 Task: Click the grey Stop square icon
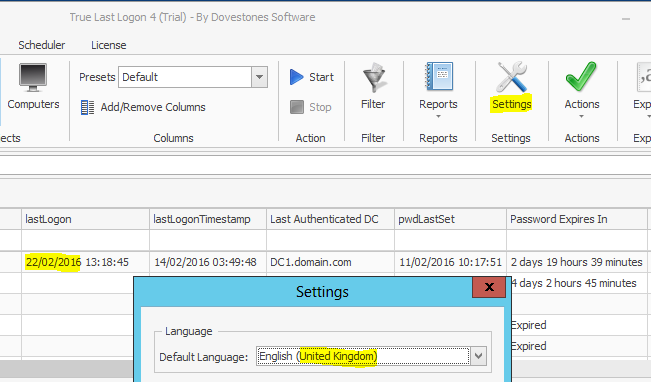point(297,107)
